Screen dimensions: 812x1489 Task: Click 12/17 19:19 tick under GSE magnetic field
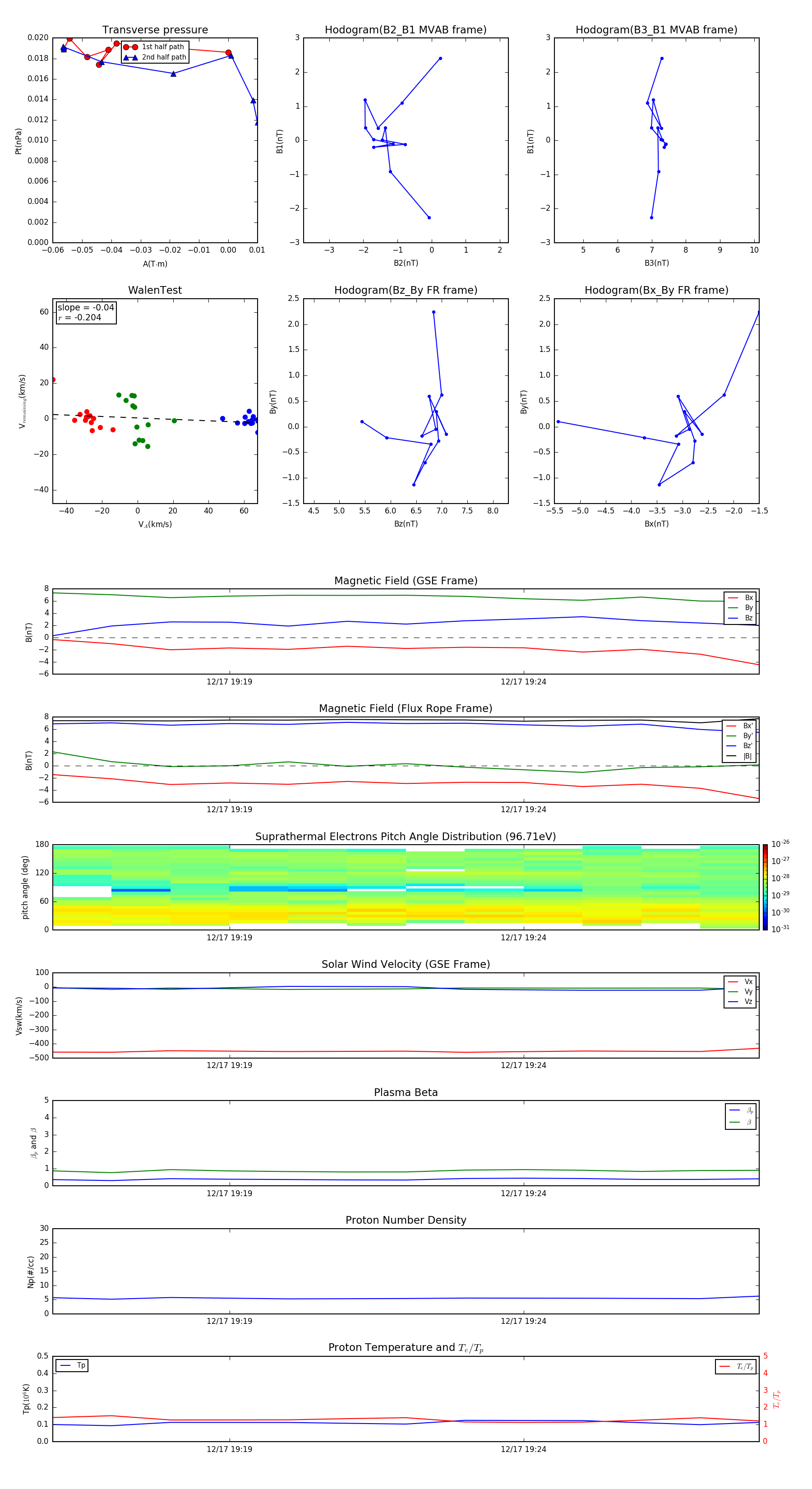[230, 682]
